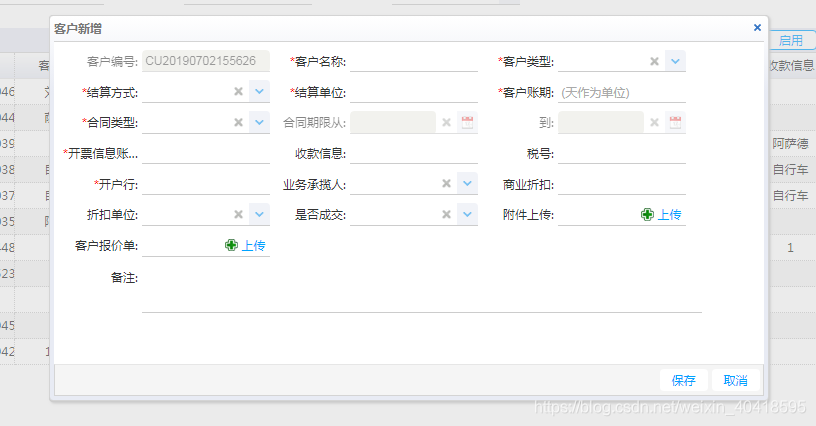816x426 pixels.
Task: Click 阿萨德 cell in background table
Action: tap(790, 144)
